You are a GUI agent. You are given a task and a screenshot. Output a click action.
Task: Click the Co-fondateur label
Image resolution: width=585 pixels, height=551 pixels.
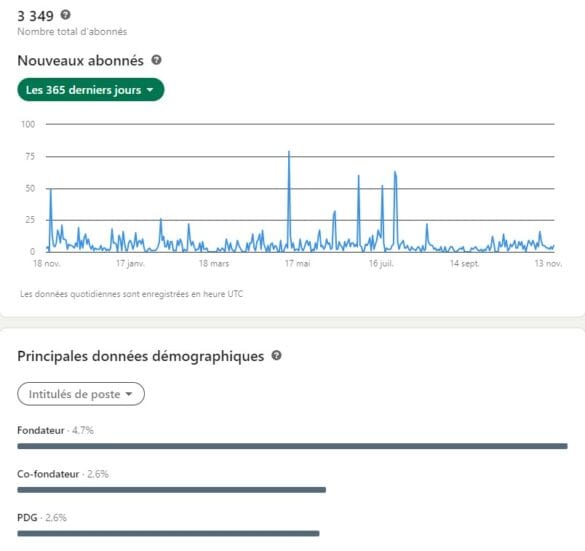tap(48, 474)
